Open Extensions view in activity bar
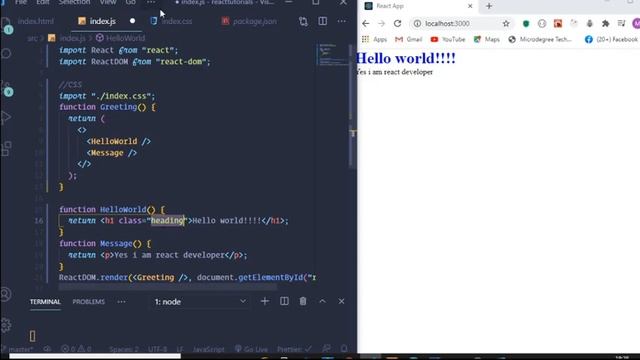Screen dimensions: 640x360 pos(7,148)
